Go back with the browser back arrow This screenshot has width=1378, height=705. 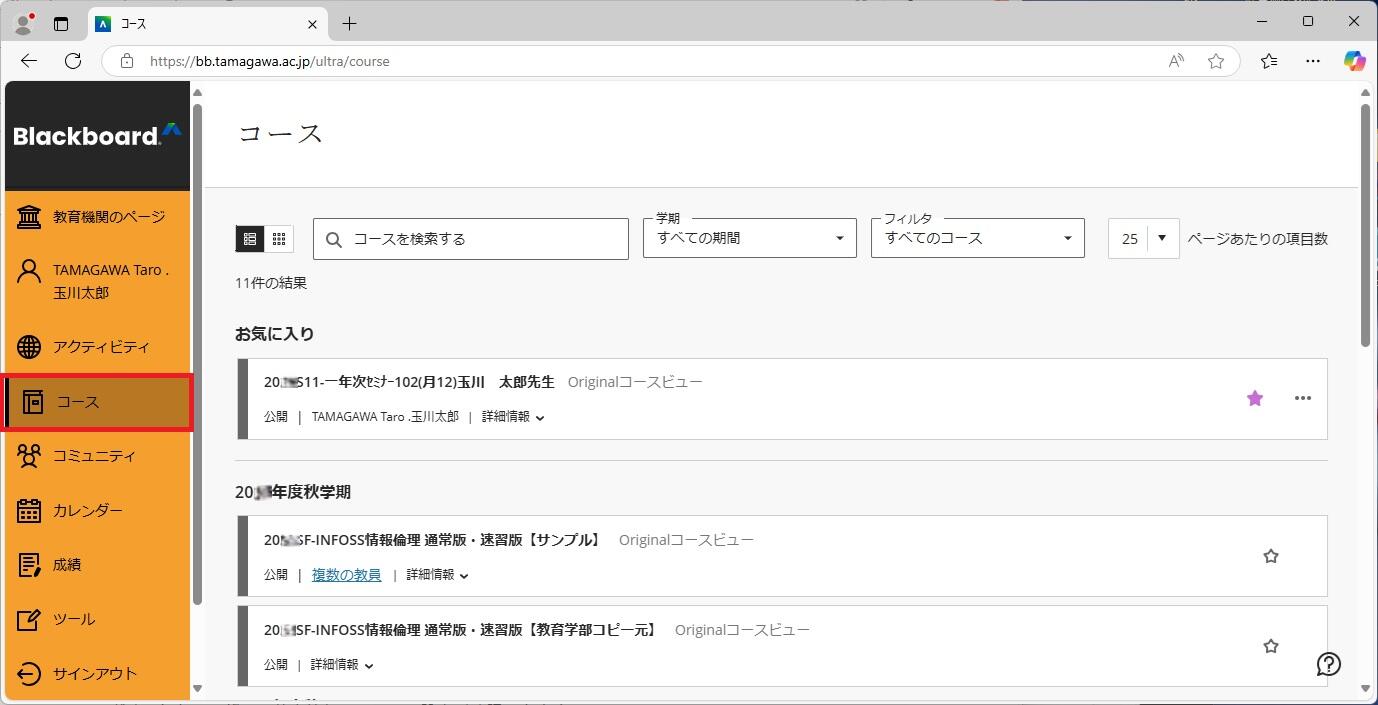(29, 61)
